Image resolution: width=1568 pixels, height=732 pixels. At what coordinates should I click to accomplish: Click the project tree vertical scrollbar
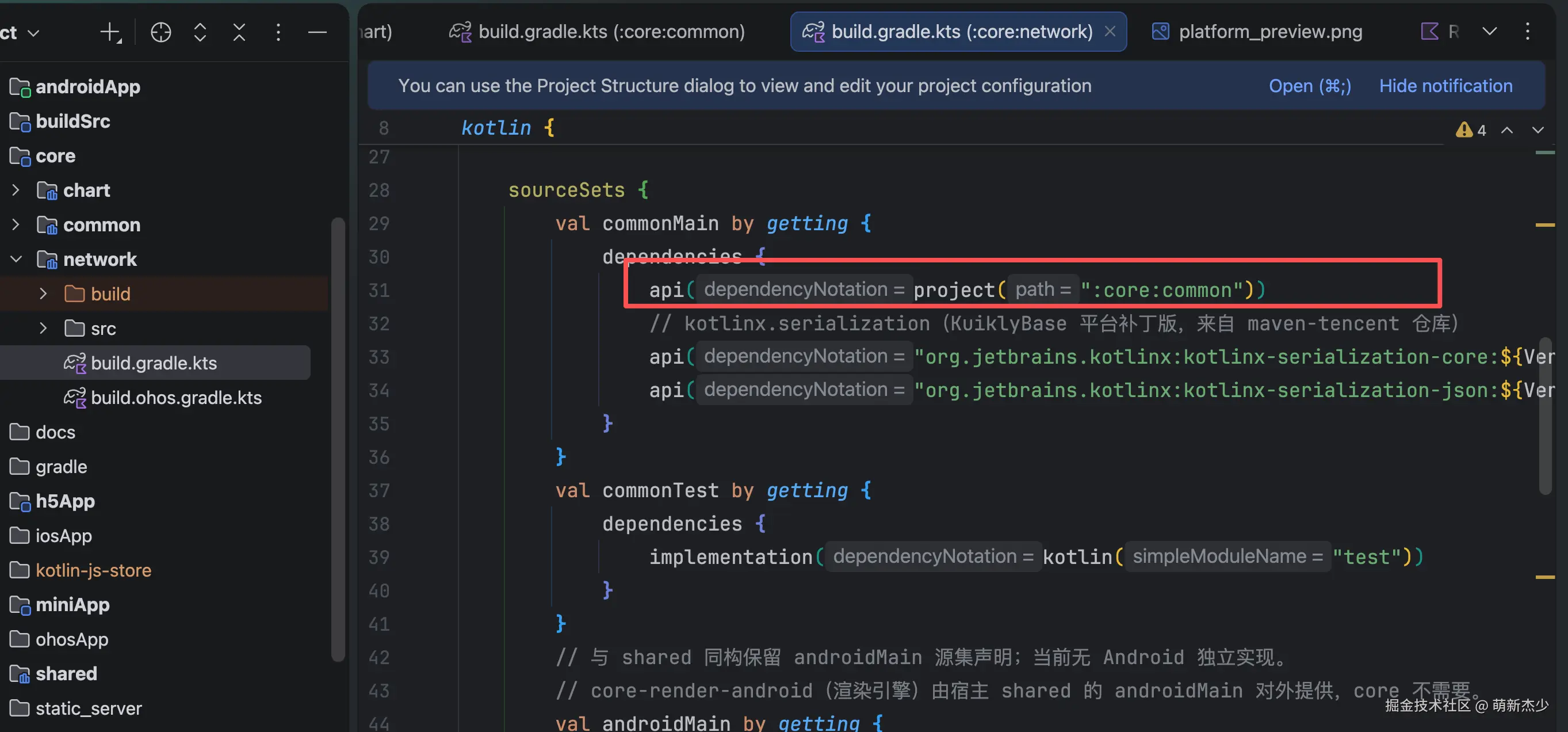click(x=338, y=439)
